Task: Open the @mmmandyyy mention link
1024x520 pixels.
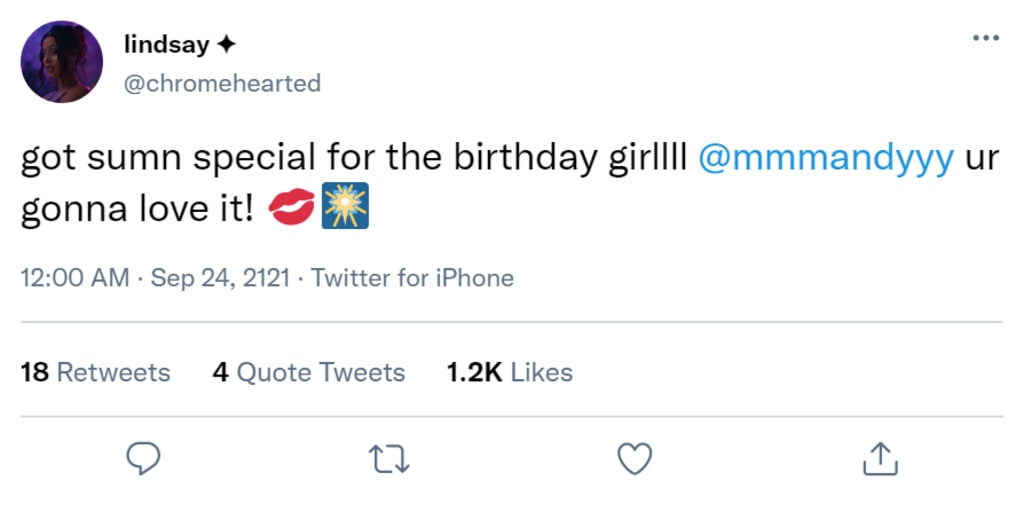Action: 825,160
